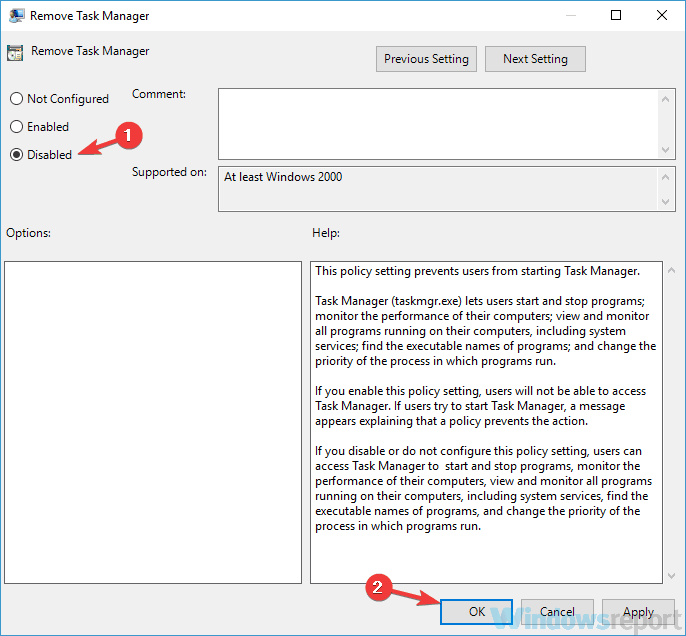Click the policy setting icon beside Remove Task Manager
686x636 pixels.
(x=15, y=53)
